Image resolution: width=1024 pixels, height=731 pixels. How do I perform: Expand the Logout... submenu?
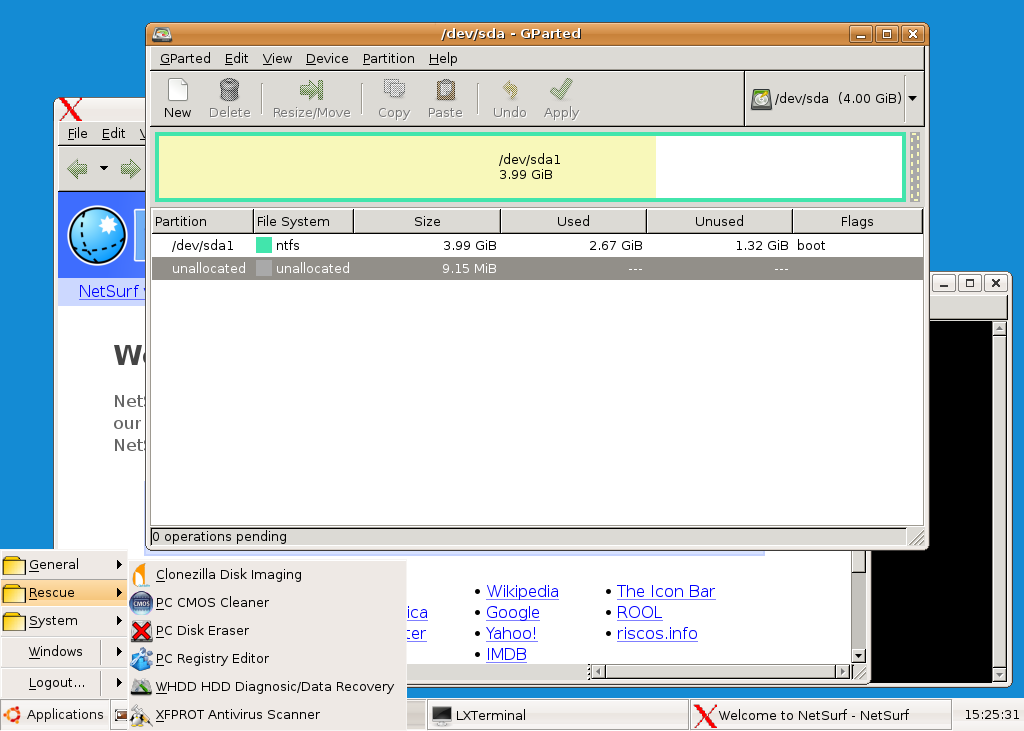tap(64, 683)
